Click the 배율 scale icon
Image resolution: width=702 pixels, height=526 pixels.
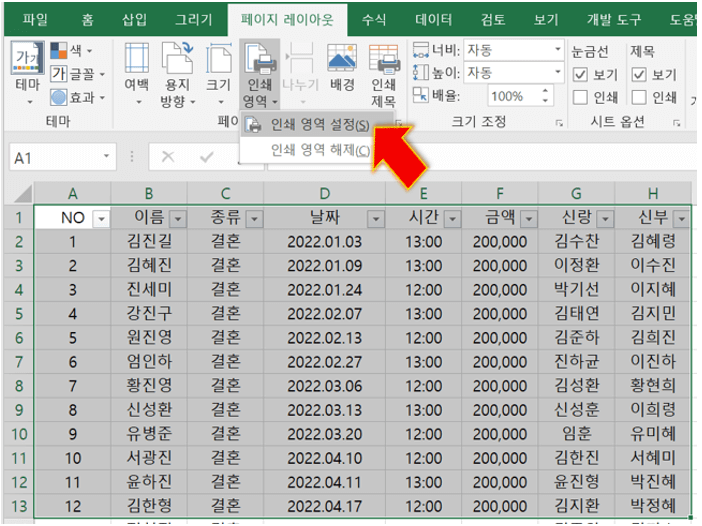(x=420, y=95)
